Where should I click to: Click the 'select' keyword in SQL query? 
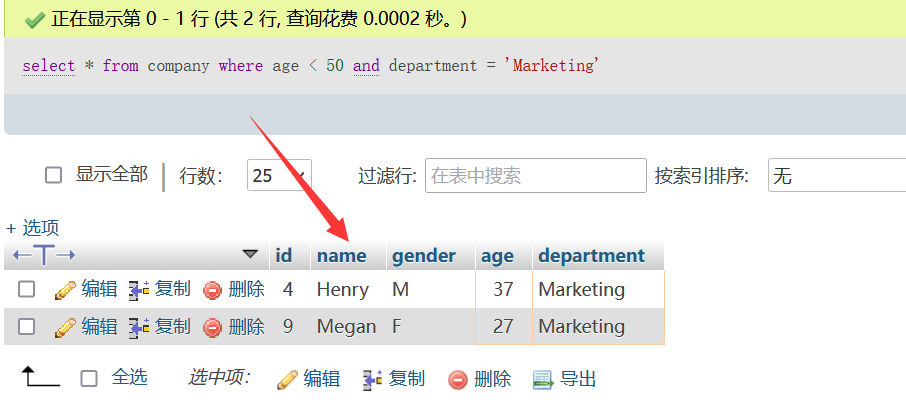(49, 66)
